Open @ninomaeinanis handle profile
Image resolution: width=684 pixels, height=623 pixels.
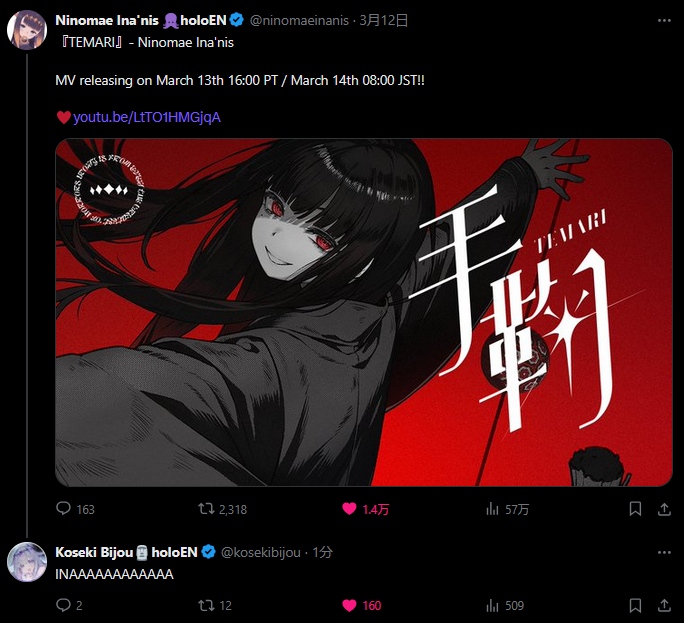coord(299,21)
